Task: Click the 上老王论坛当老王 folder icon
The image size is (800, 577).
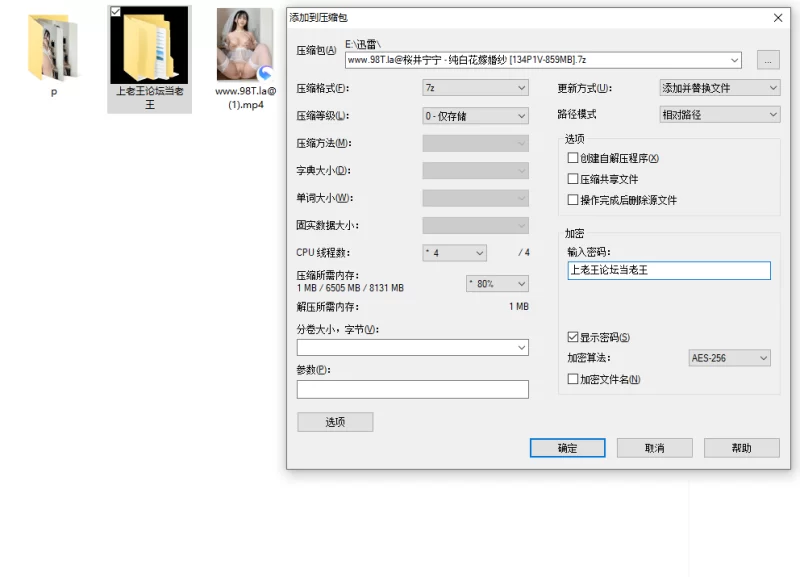Action: pyautogui.click(x=149, y=47)
